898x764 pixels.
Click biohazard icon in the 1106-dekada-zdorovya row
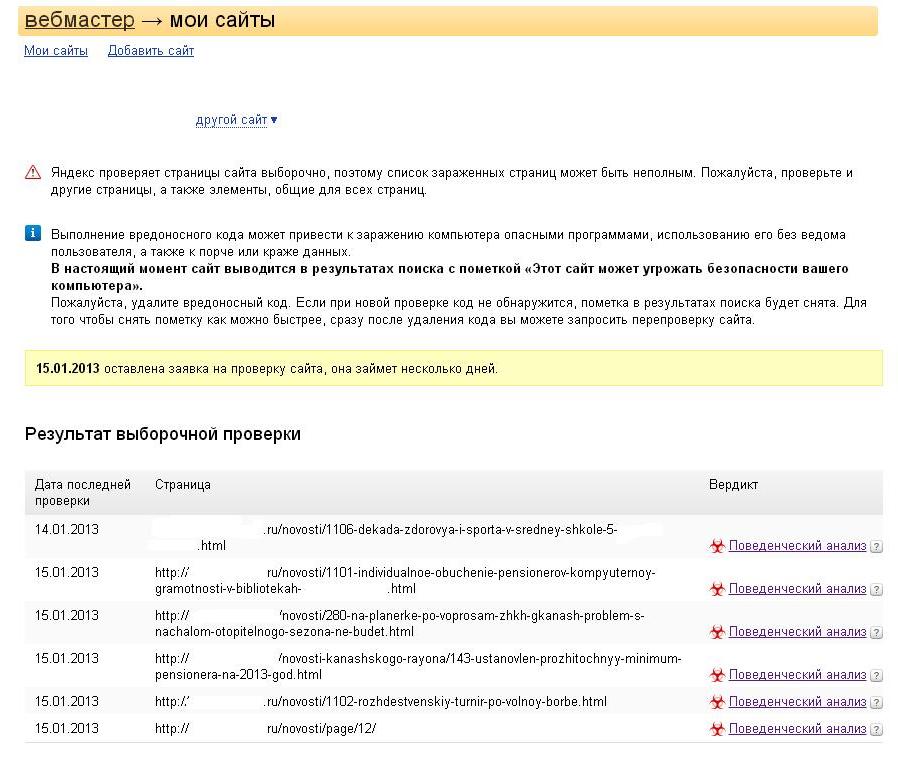point(716,546)
